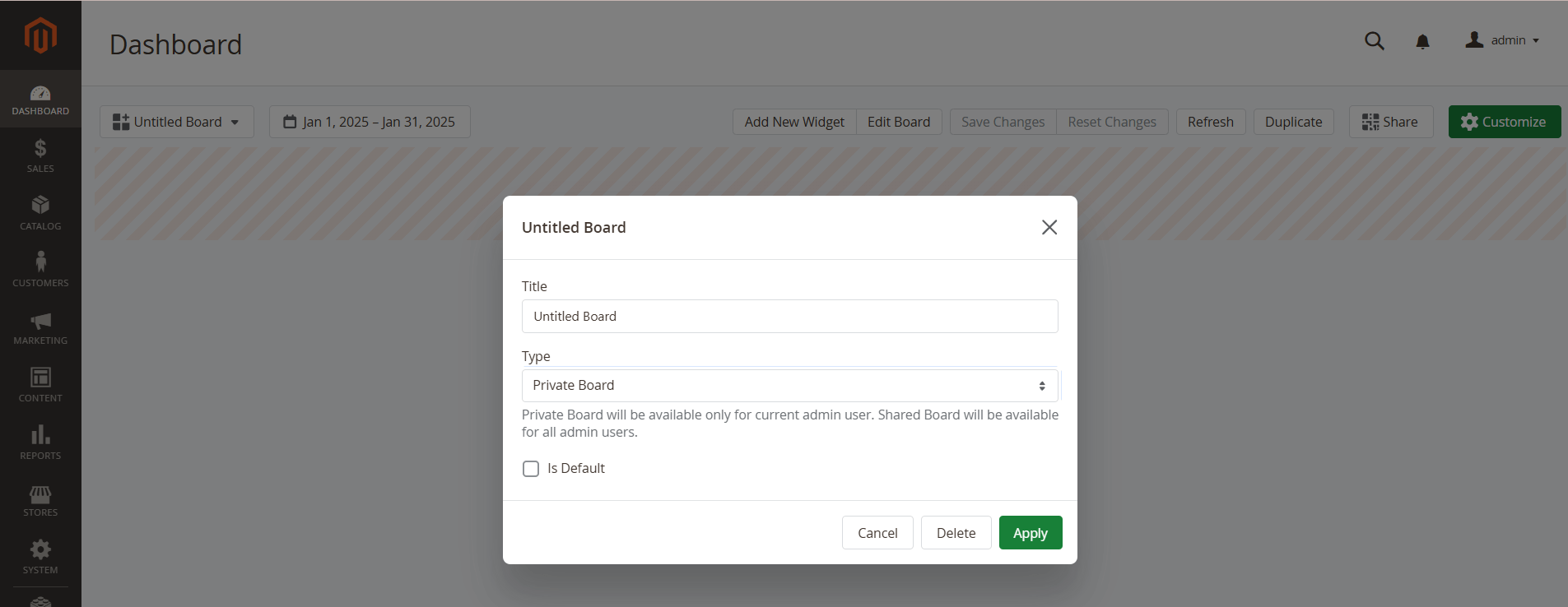This screenshot has width=1568, height=607.
Task: Open the Jan 1 – Jan 31 date range picker
Action: point(370,122)
